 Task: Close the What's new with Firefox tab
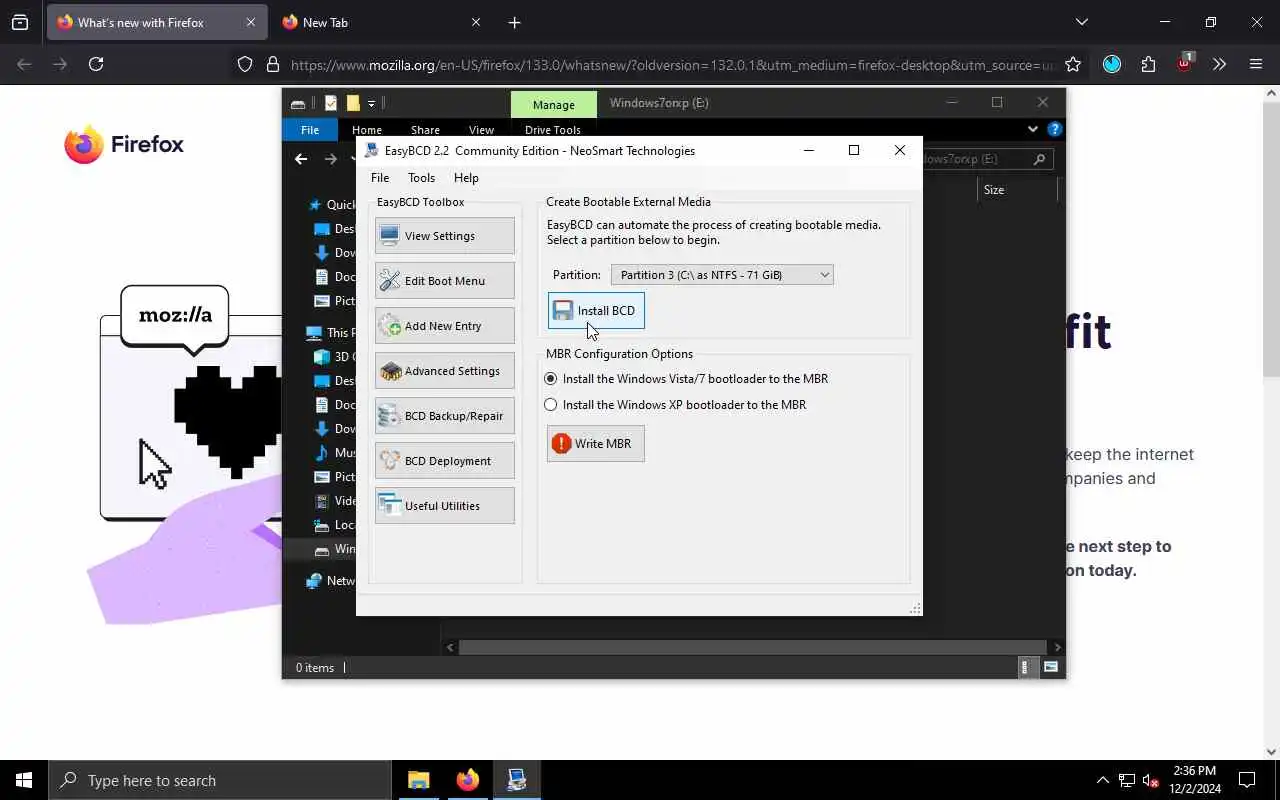pyautogui.click(x=250, y=22)
